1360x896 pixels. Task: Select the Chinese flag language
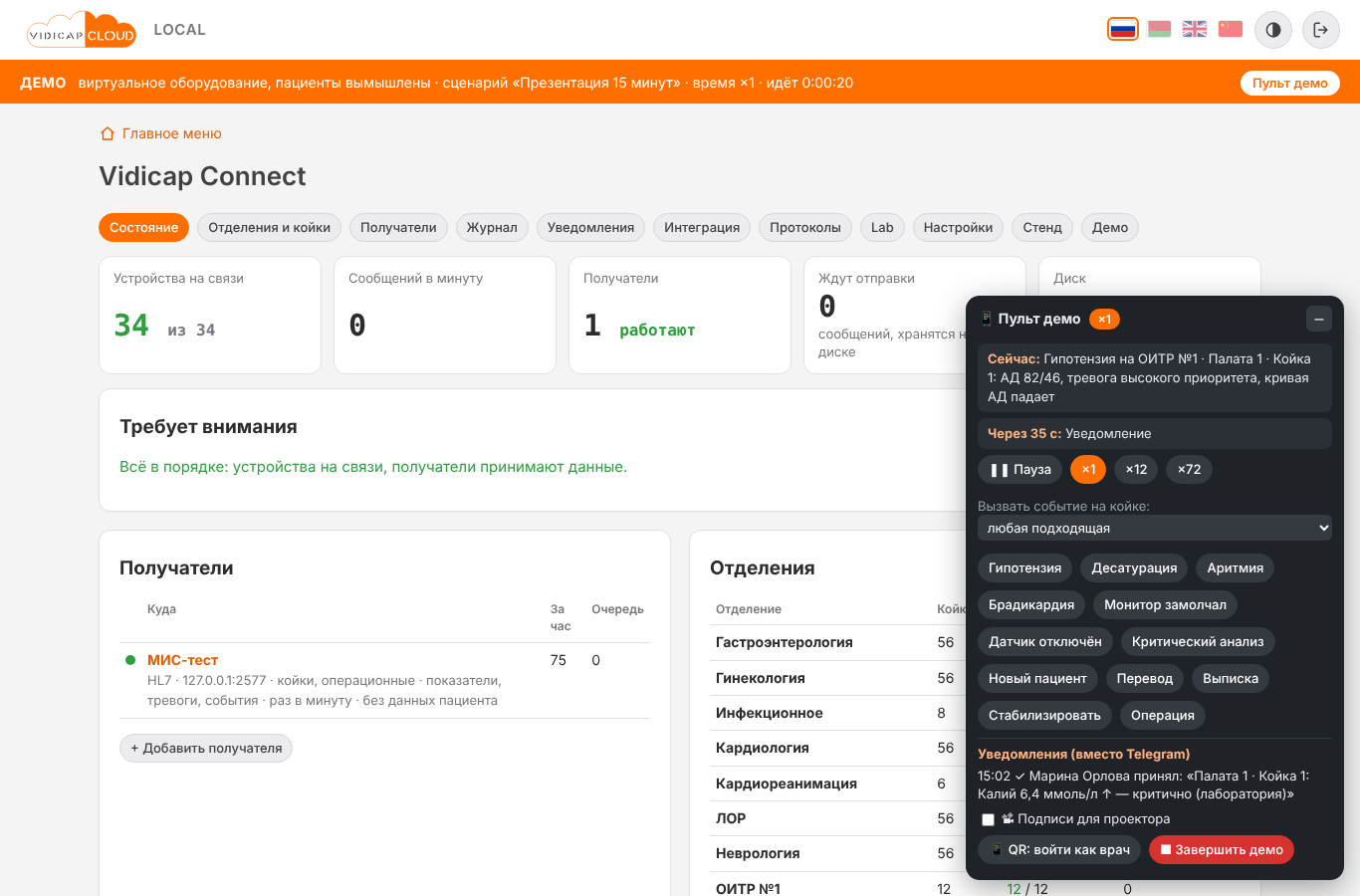click(x=1231, y=29)
